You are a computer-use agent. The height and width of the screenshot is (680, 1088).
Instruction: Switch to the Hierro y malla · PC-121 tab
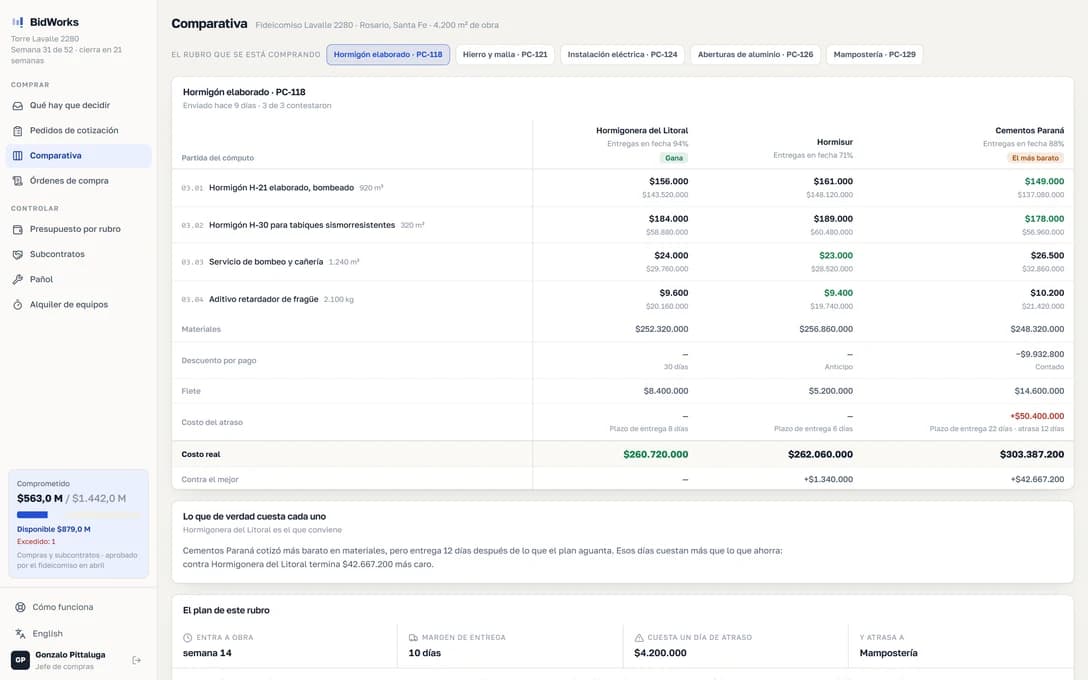[505, 55]
